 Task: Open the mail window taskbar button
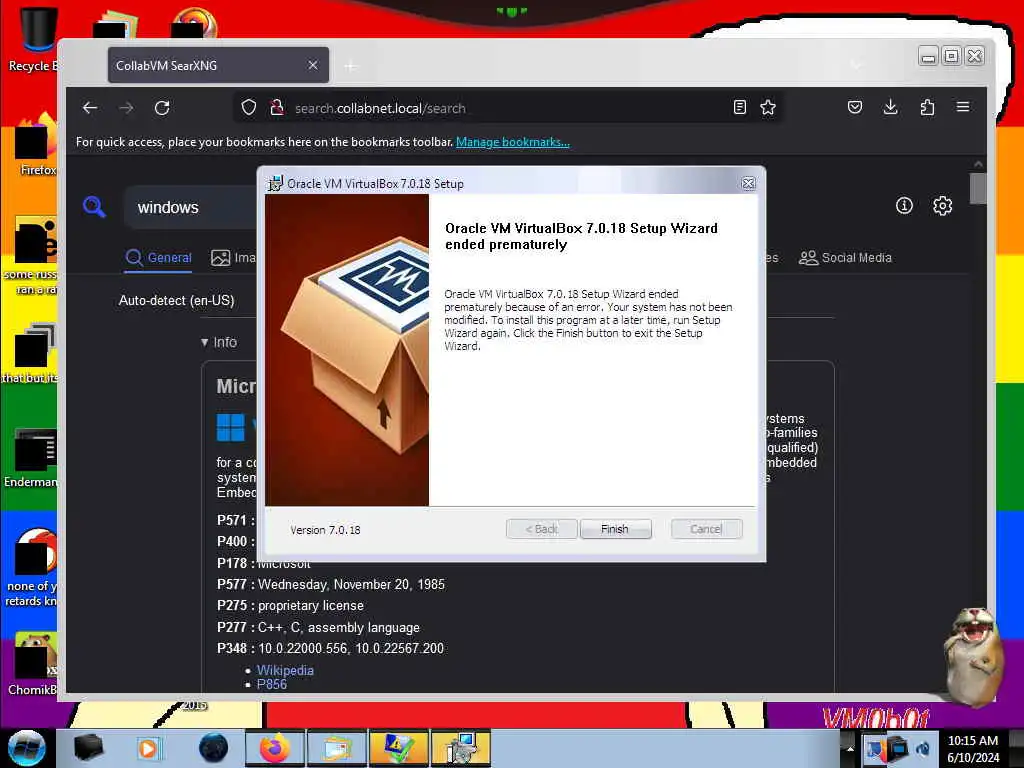point(336,748)
